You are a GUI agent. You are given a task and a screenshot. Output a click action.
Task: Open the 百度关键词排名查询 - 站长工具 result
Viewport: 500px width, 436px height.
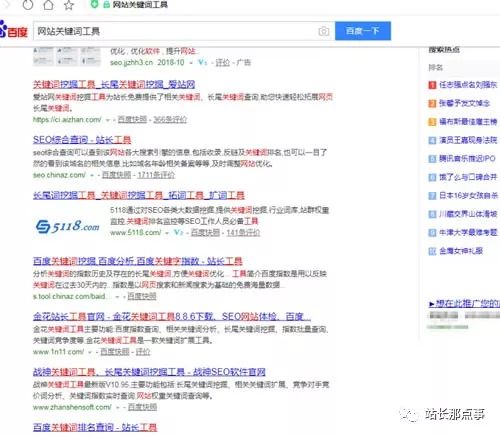point(95,427)
